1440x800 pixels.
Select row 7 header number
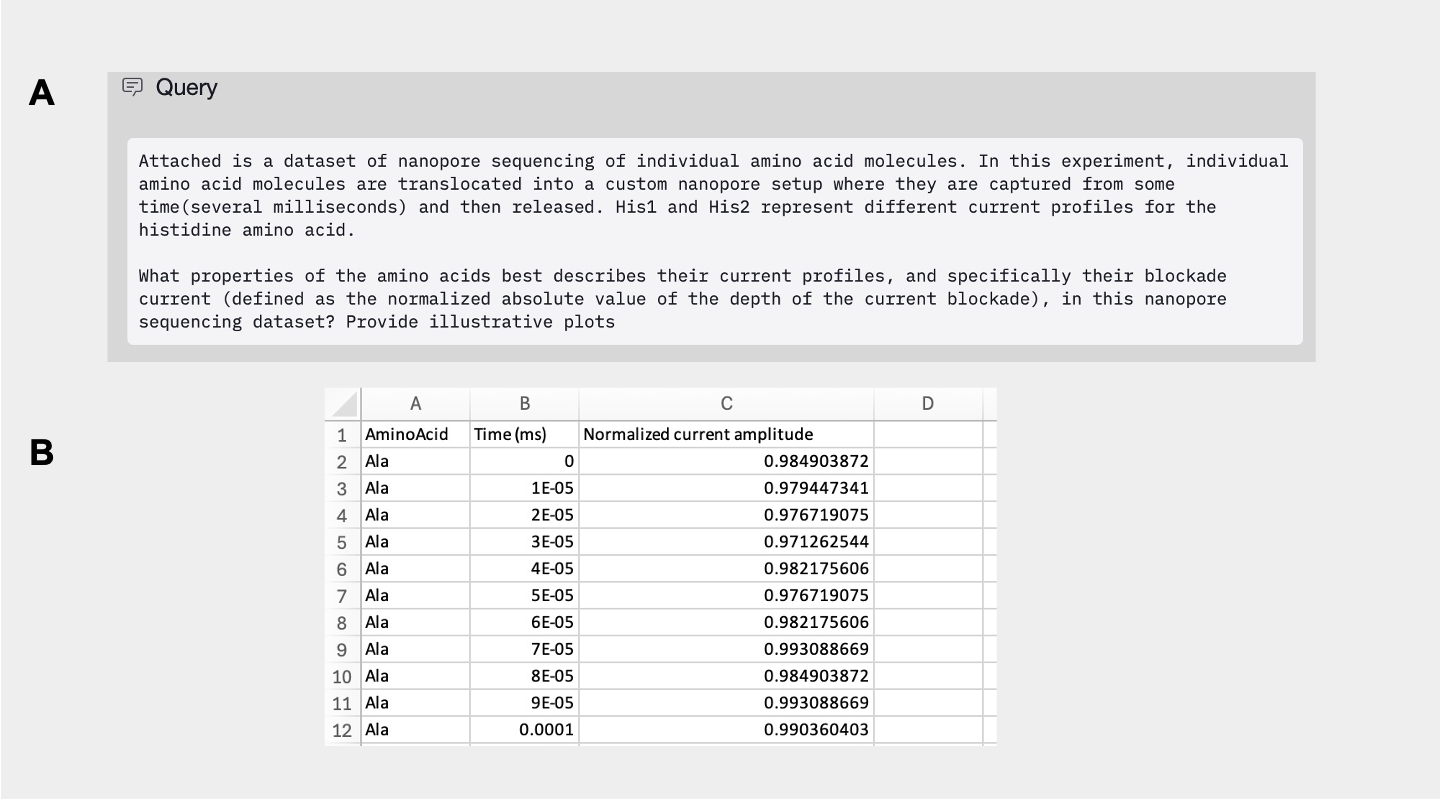343,596
